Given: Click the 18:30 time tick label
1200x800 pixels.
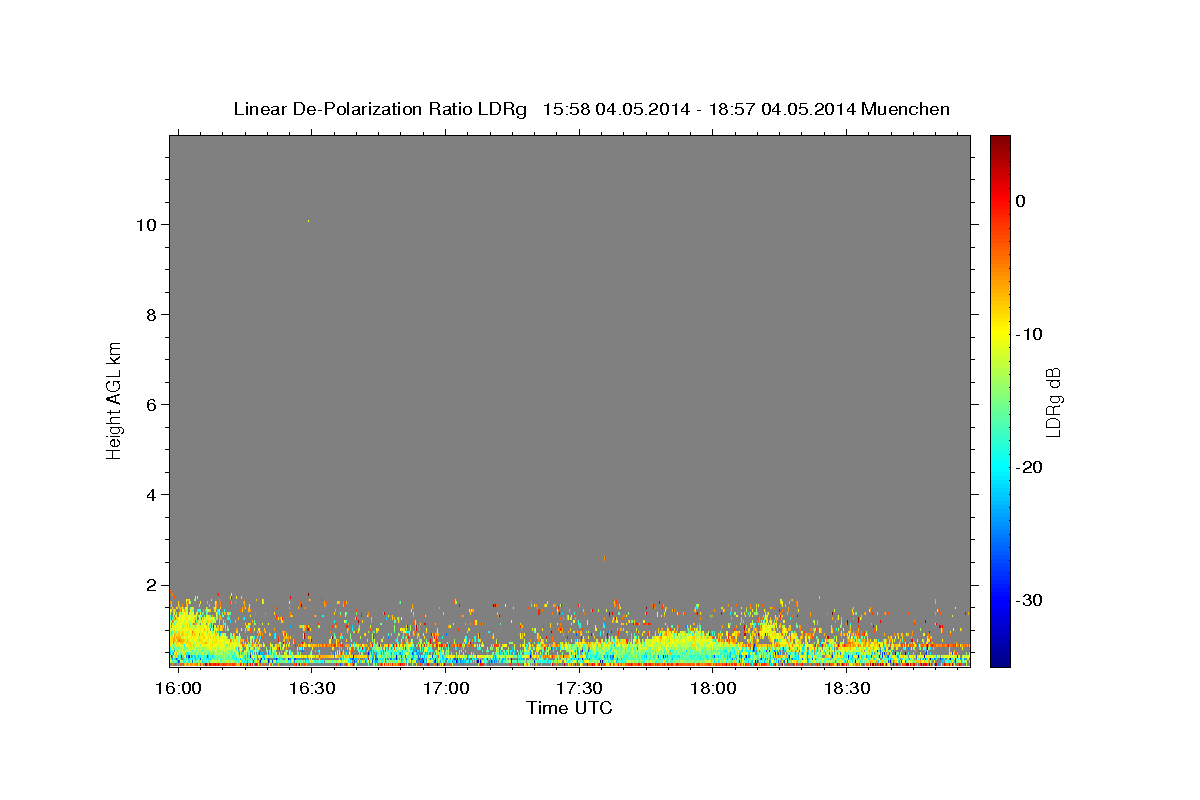Looking at the screenshot, I should (x=847, y=689).
